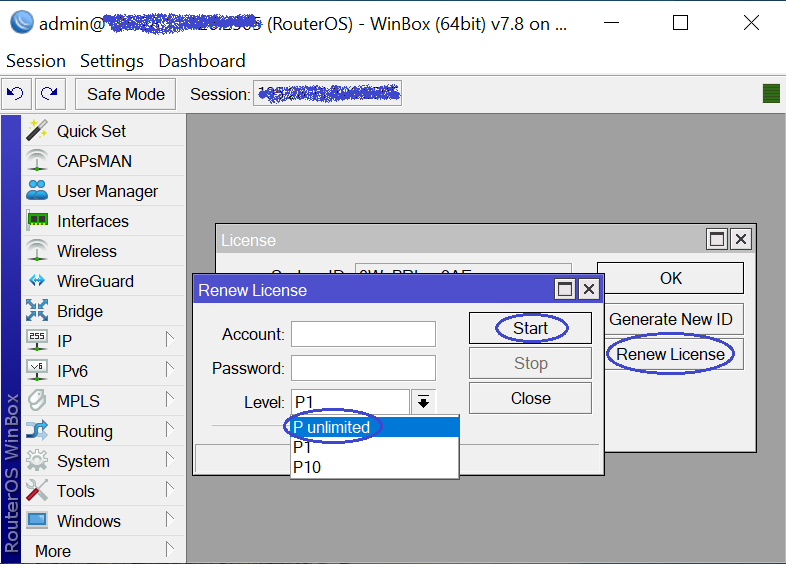
Task: Click the IP 255 icon
Action: click(x=37, y=340)
